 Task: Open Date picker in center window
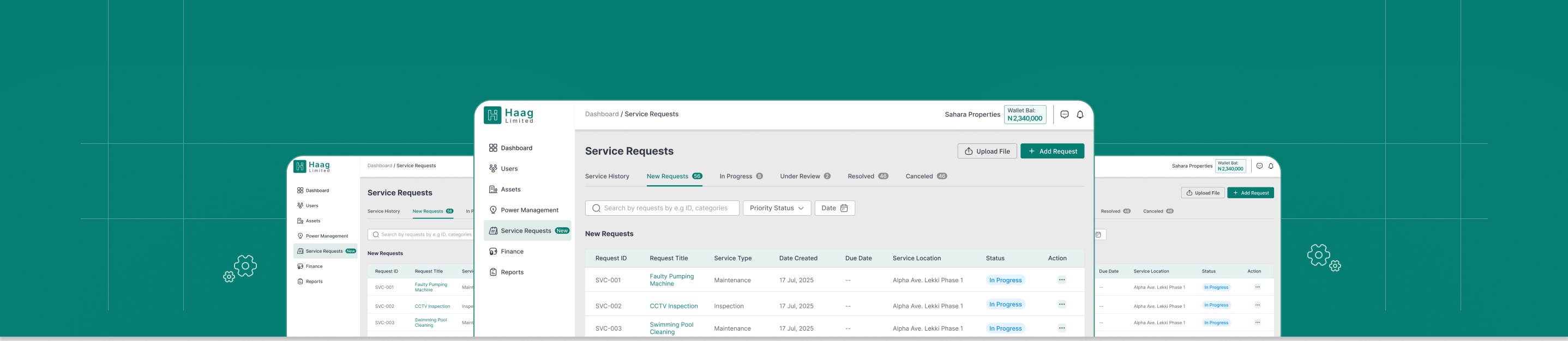coord(834,208)
